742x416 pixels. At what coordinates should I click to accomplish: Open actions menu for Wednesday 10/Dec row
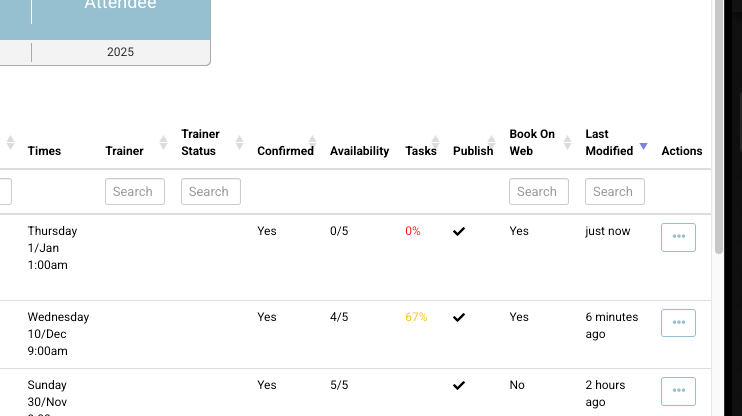click(678, 323)
